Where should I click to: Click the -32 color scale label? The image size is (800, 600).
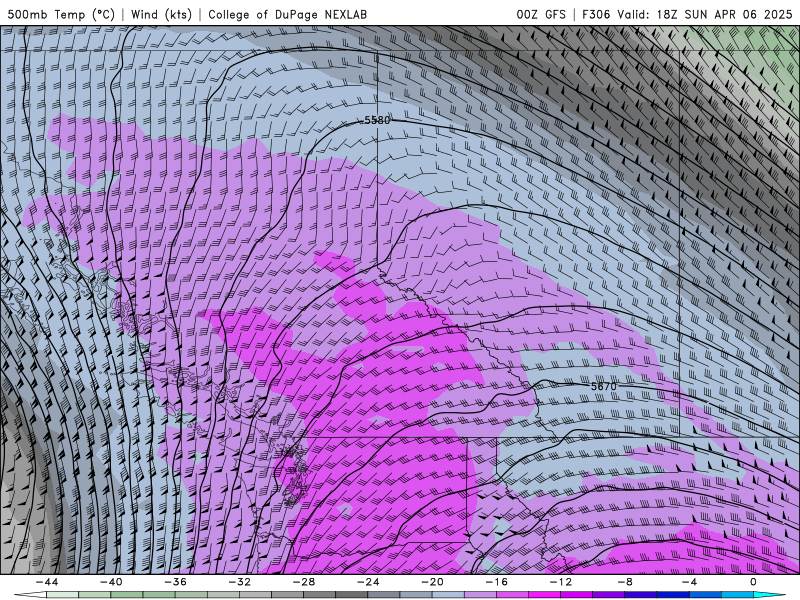[x=240, y=582]
